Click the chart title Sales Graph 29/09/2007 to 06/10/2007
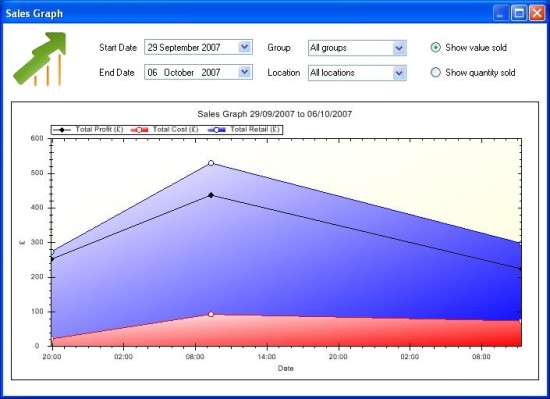This screenshot has height=399, width=550. pyautogui.click(x=274, y=114)
